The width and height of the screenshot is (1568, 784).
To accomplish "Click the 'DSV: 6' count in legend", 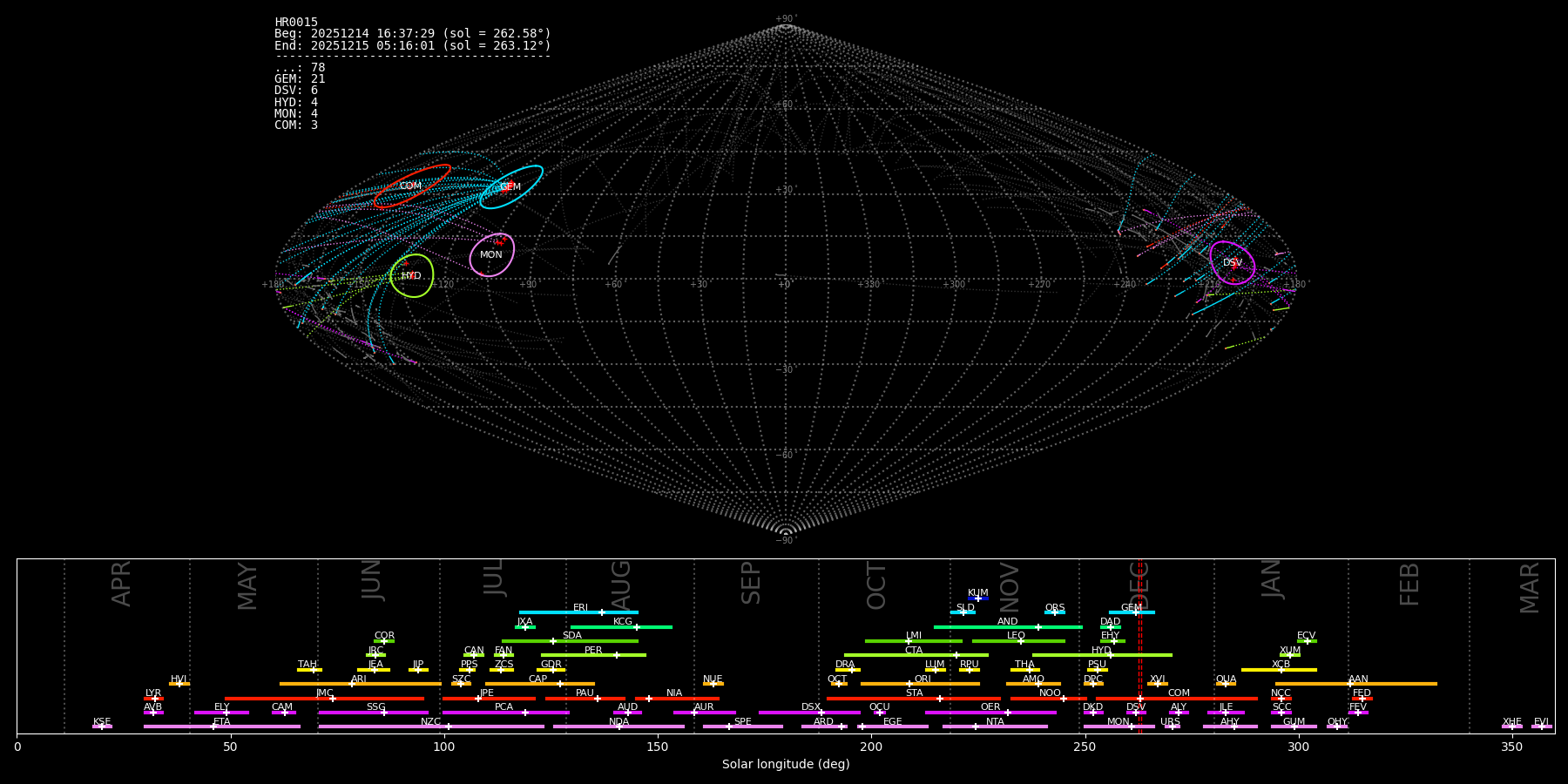I will (296, 90).
